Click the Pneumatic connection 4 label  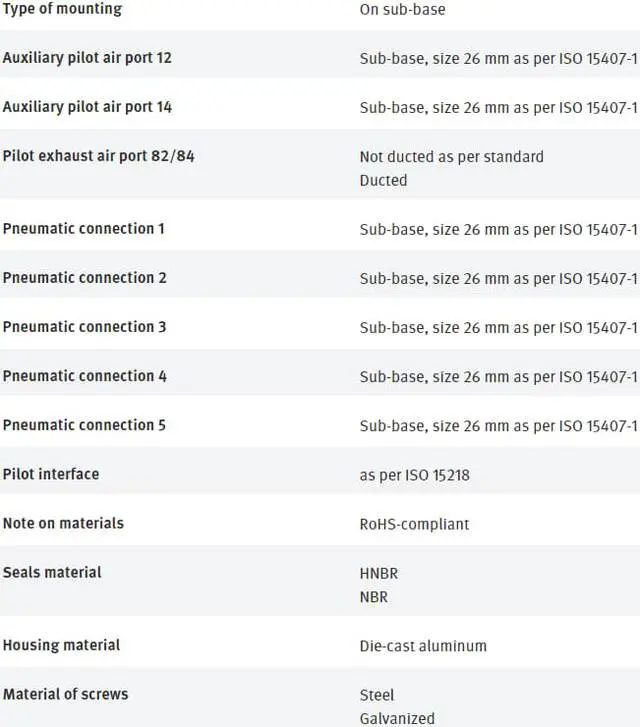(x=84, y=376)
